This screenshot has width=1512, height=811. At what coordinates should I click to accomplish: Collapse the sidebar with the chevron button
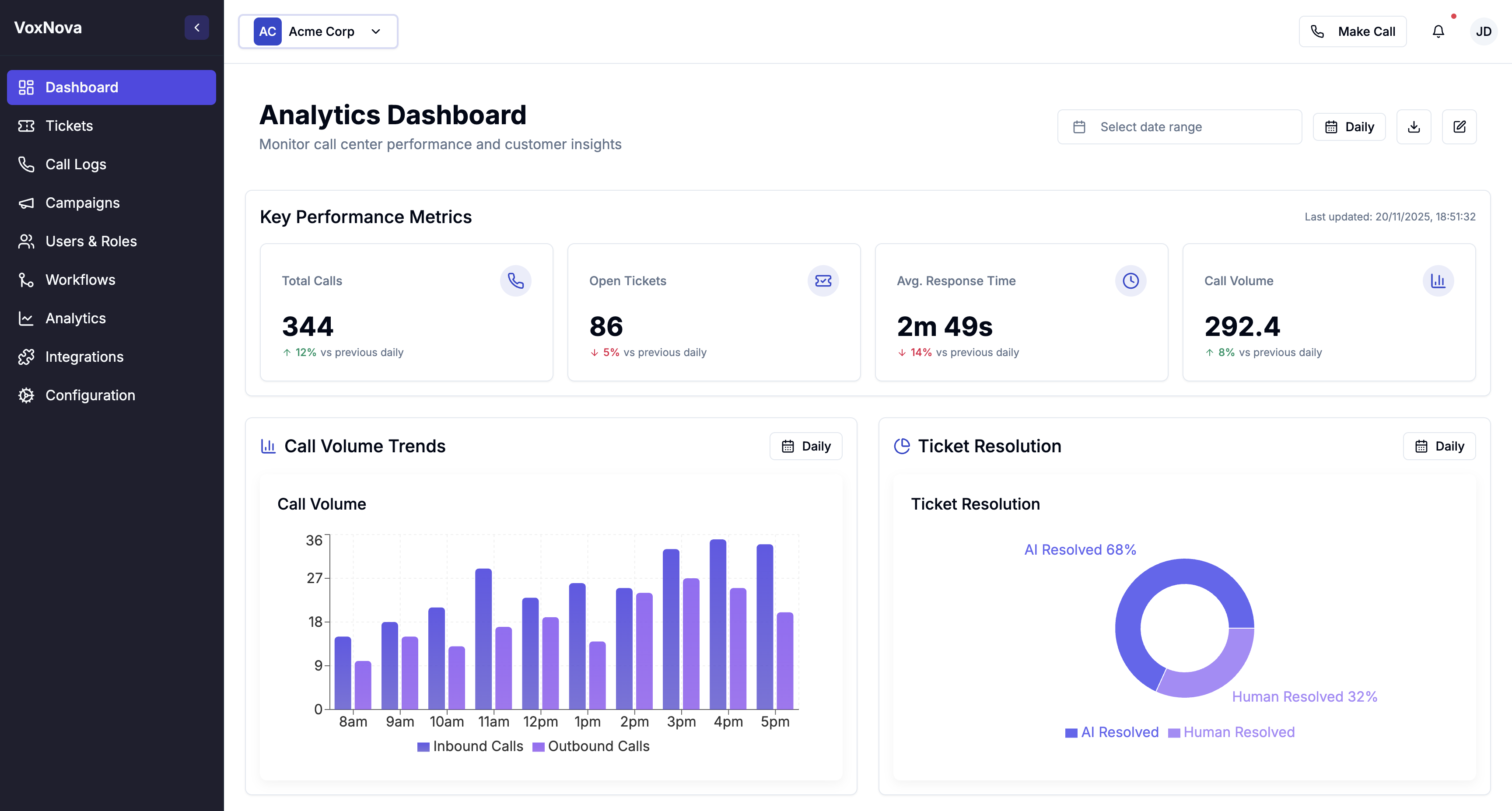196,27
